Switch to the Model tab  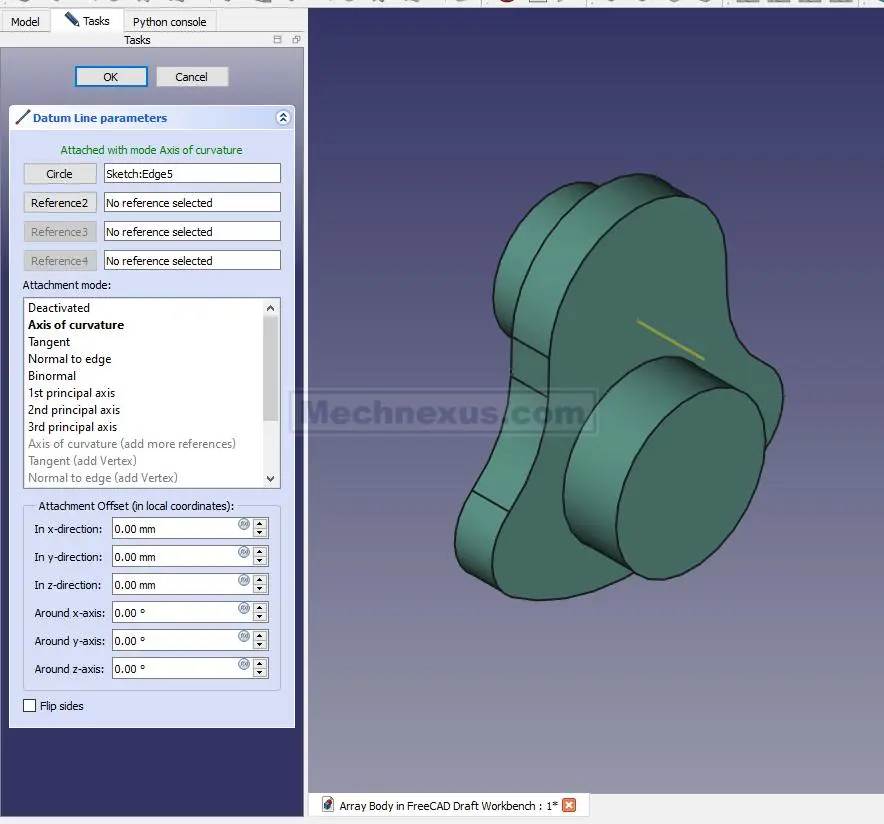click(x=25, y=21)
